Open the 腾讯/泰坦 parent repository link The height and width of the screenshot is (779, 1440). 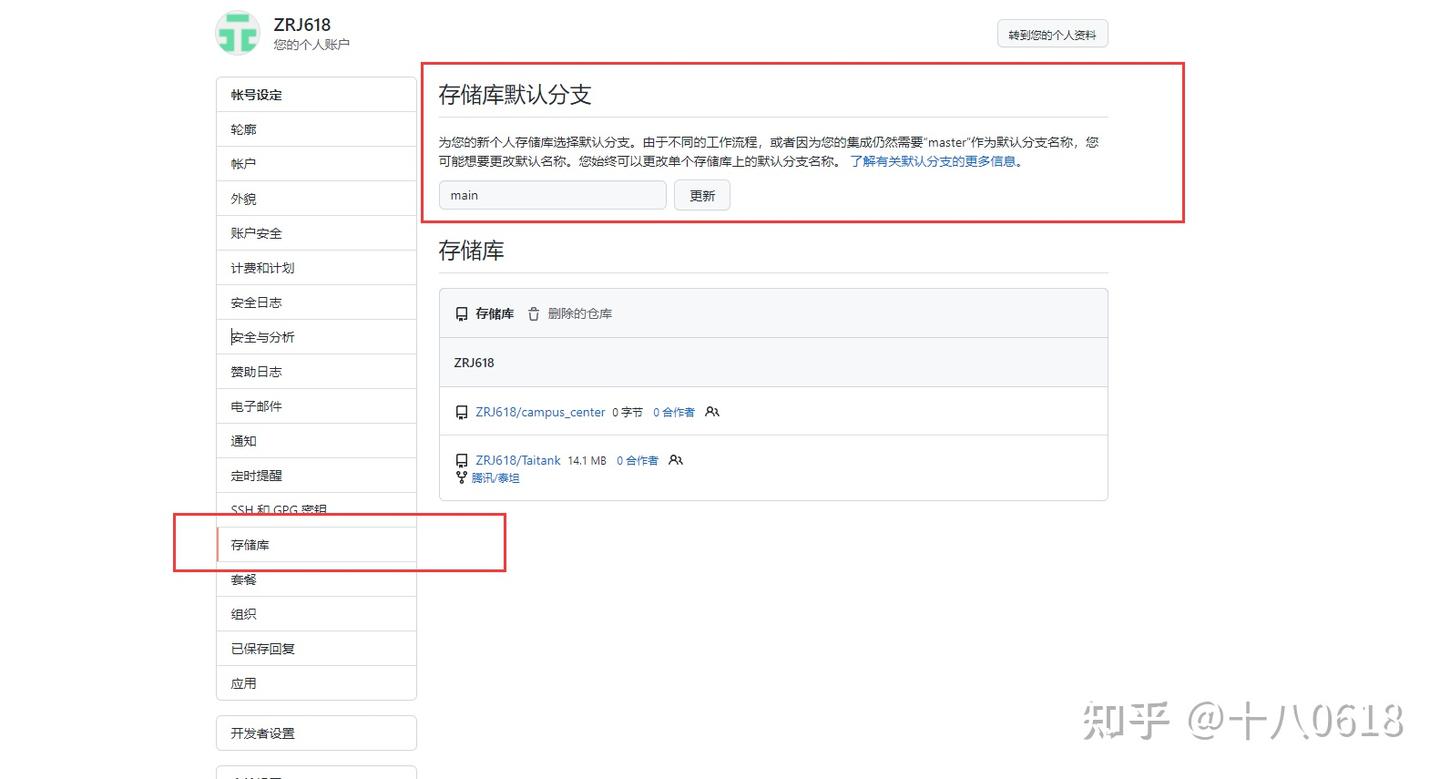tap(495, 478)
